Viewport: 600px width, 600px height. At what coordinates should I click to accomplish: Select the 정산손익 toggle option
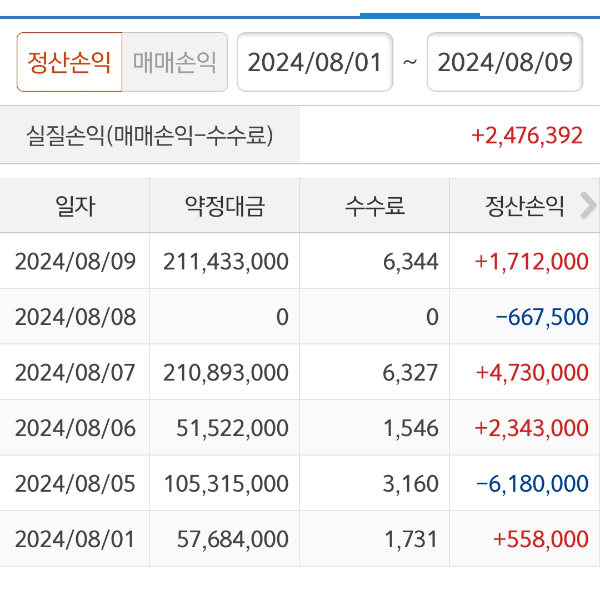pyautogui.click(x=69, y=63)
